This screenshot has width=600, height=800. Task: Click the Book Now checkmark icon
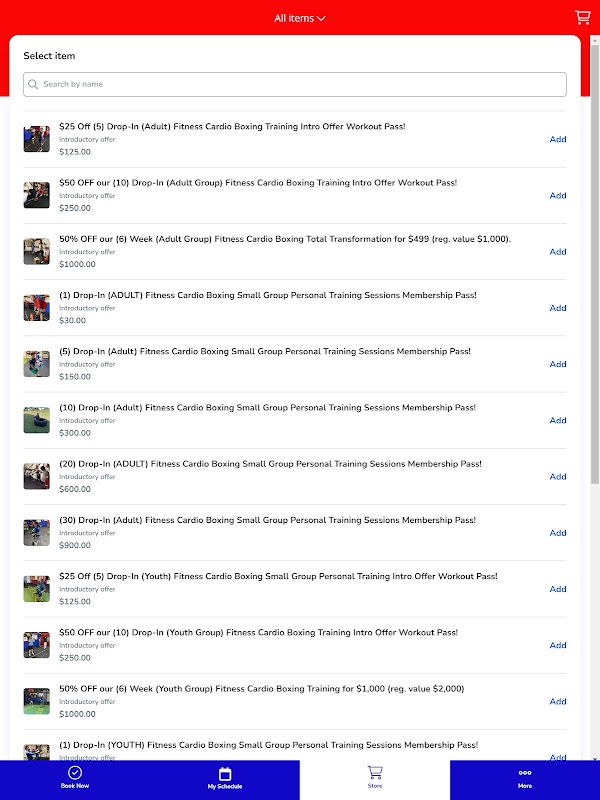click(x=75, y=772)
